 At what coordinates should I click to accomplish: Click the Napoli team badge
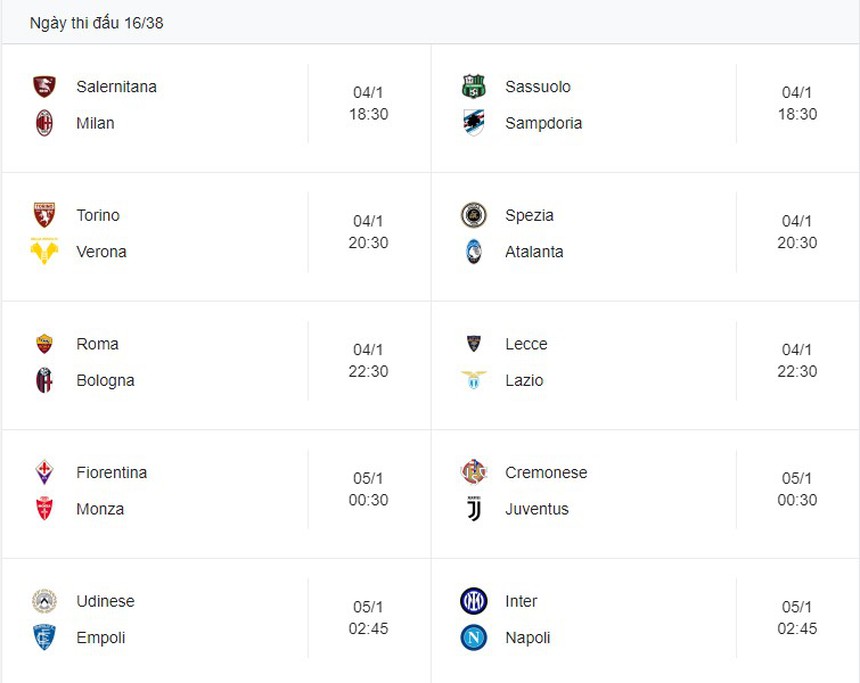click(x=473, y=637)
